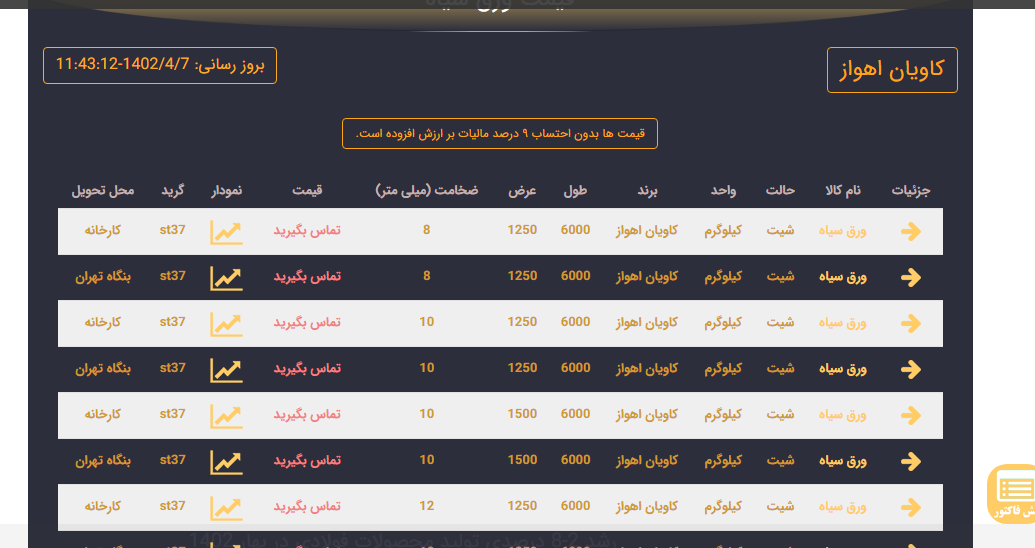This screenshot has height=548, width=1035.
Task: Open price chart for 8mm sheet at بنگاه تهران
Action: point(226,278)
